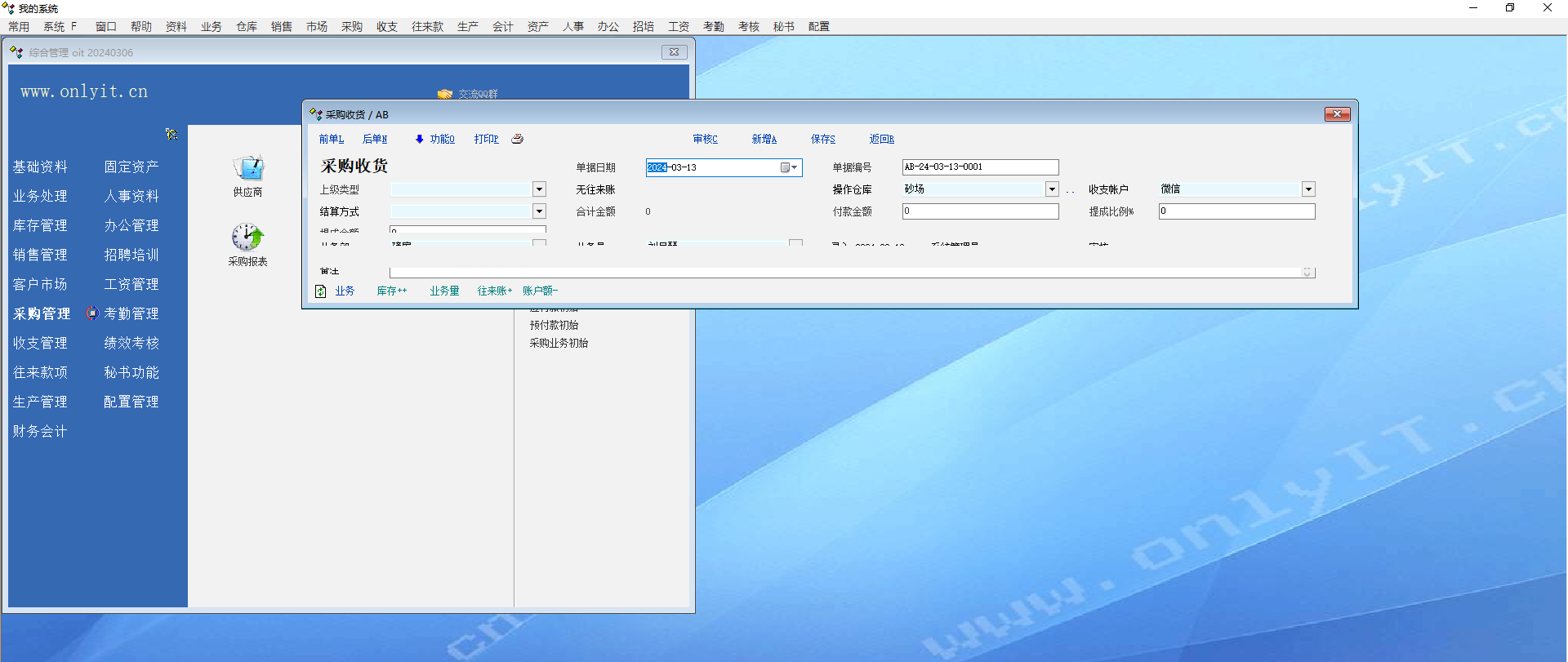The width and height of the screenshot is (1568, 662).
Task: Click the pin icon atop the sidebar
Action: point(171,134)
